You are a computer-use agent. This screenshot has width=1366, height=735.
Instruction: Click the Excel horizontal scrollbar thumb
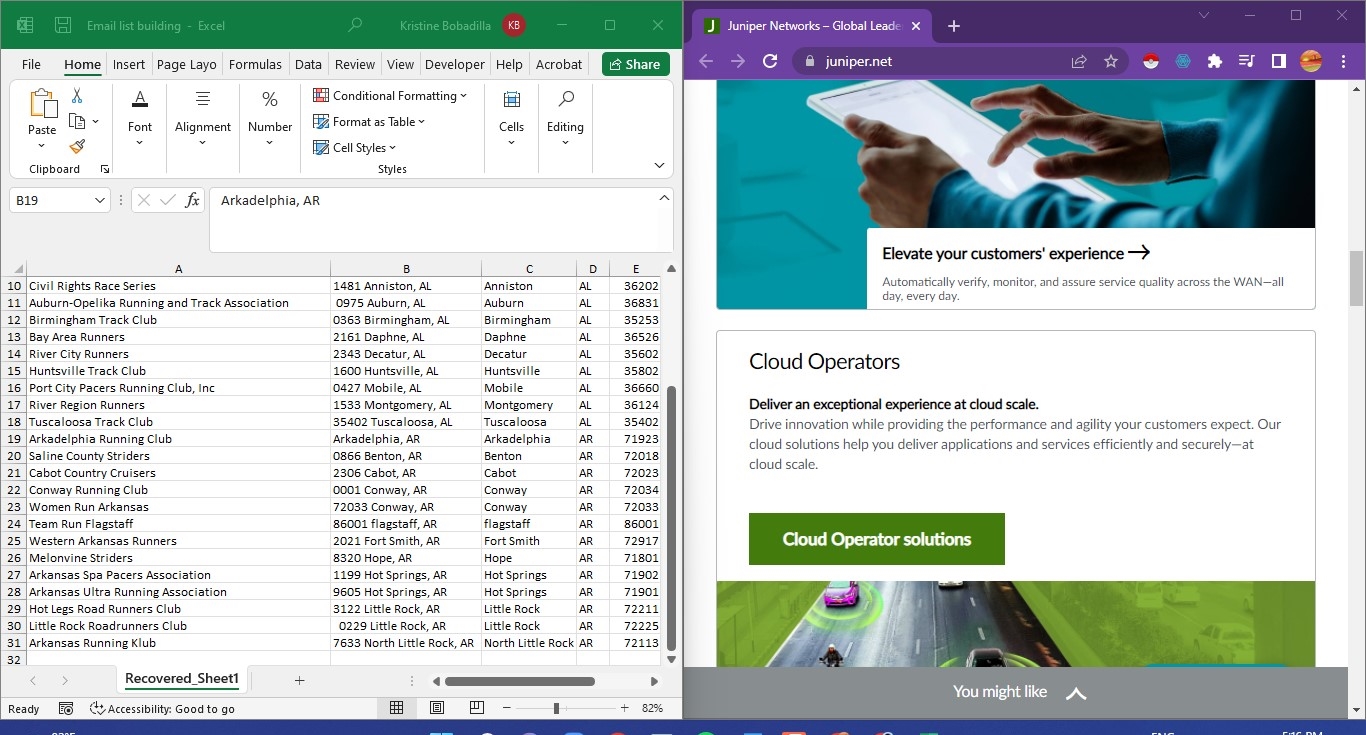[x=520, y=681]
